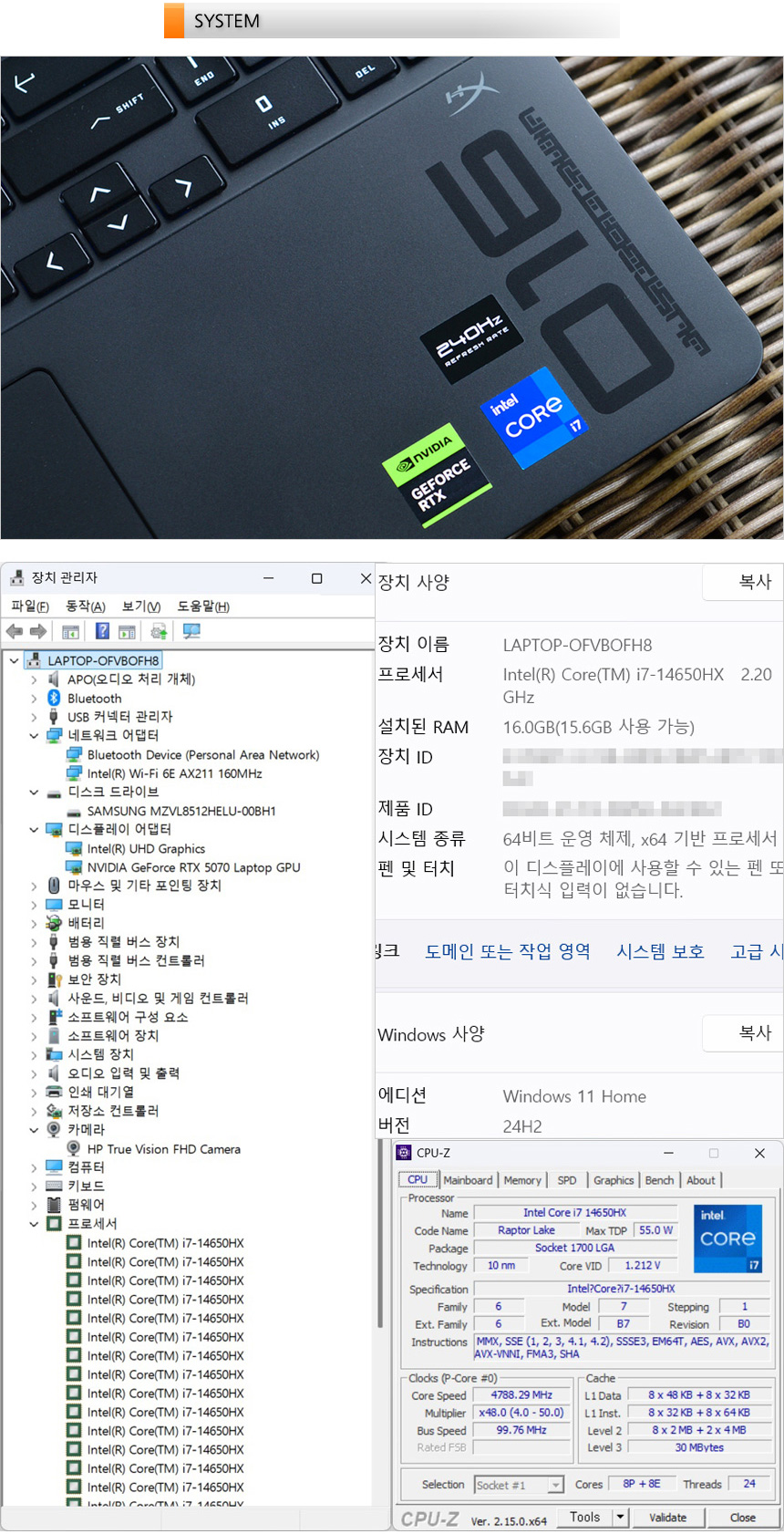784x1534 pixels.
Task: Open the 동작(A) menu in Device Manager
Action: pos(85,606)
